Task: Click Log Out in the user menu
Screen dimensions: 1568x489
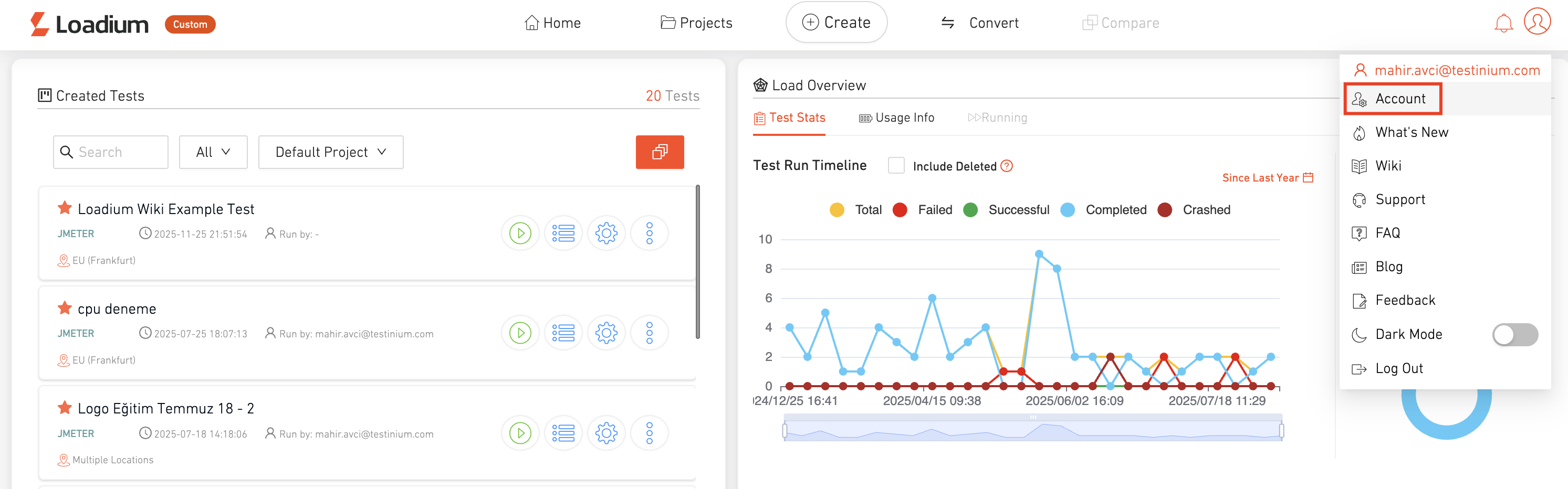Action: (x=1398, y=368)
